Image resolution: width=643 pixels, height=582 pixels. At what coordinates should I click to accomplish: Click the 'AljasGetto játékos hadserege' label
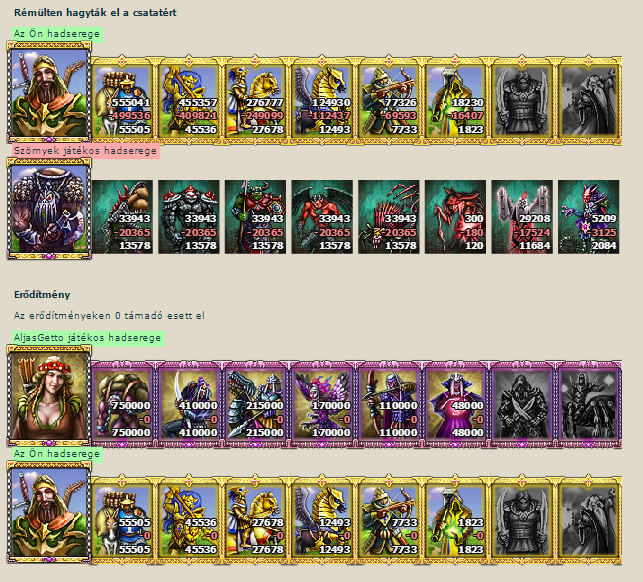click(88, 338)
